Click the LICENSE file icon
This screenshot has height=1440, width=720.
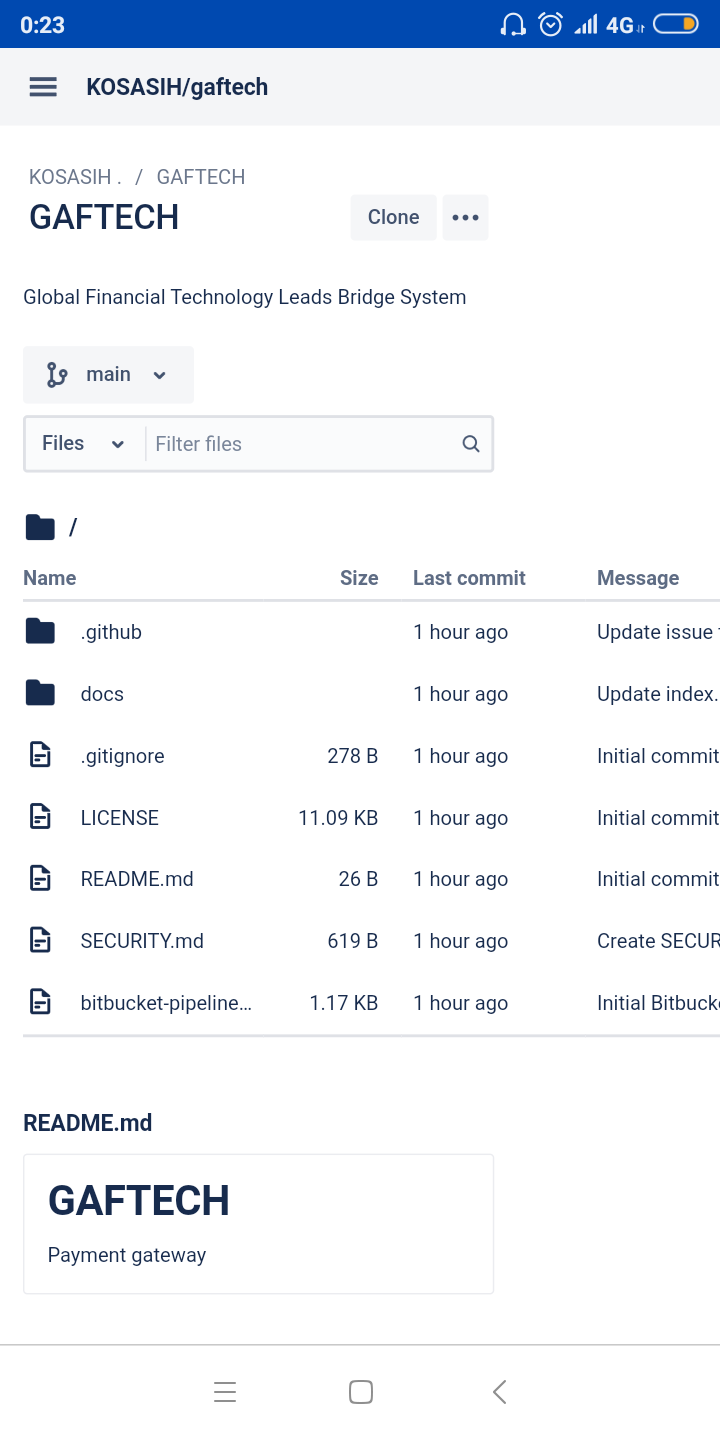[40, 817]
